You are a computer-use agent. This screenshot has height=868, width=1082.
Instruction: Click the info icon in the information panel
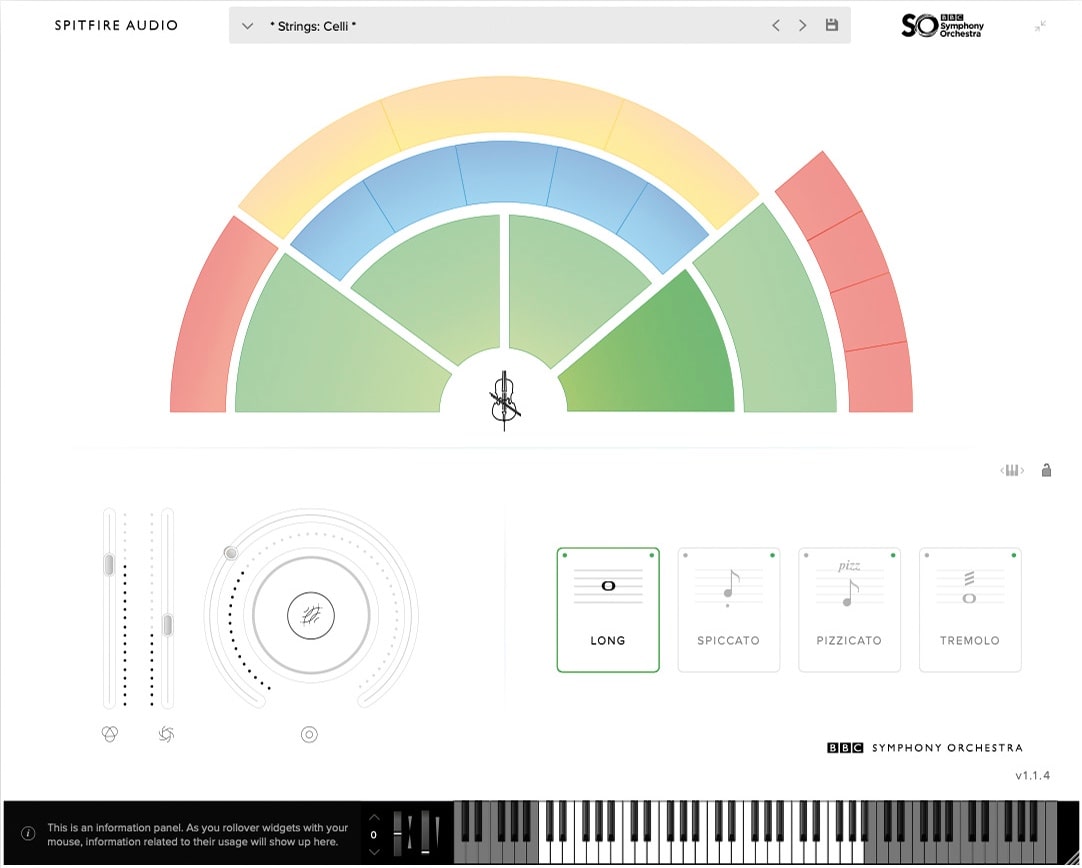click(28, 833)
